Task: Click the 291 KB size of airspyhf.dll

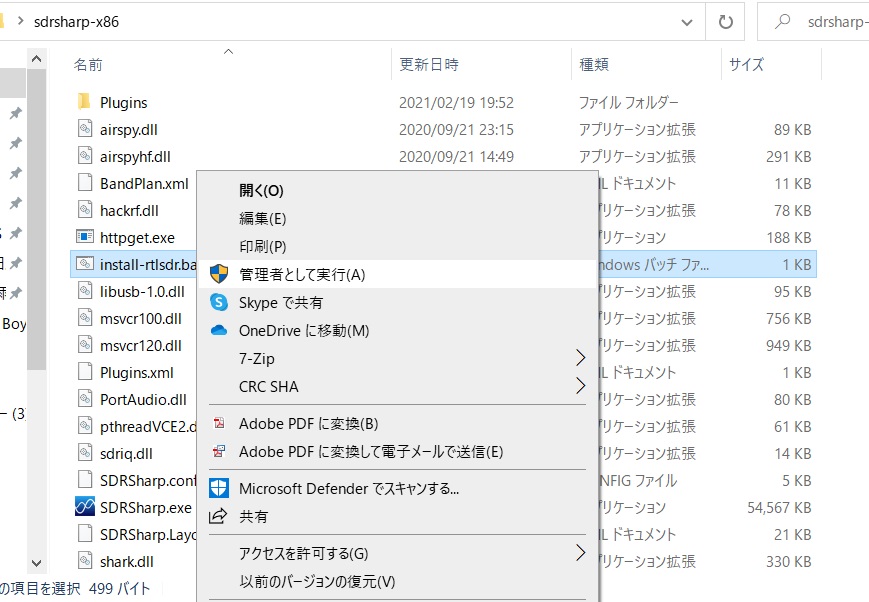Action: 789,157
